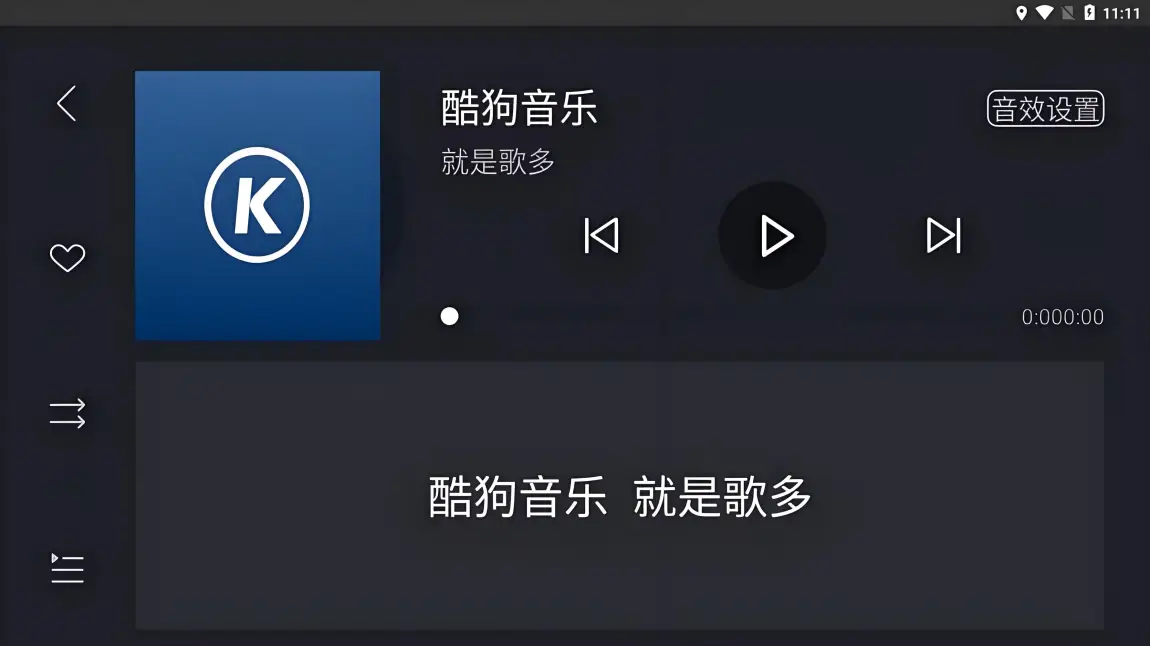Go back using the left arrow
The width and height of the screenshot is (1150, 646).
(x=67, y=103)
